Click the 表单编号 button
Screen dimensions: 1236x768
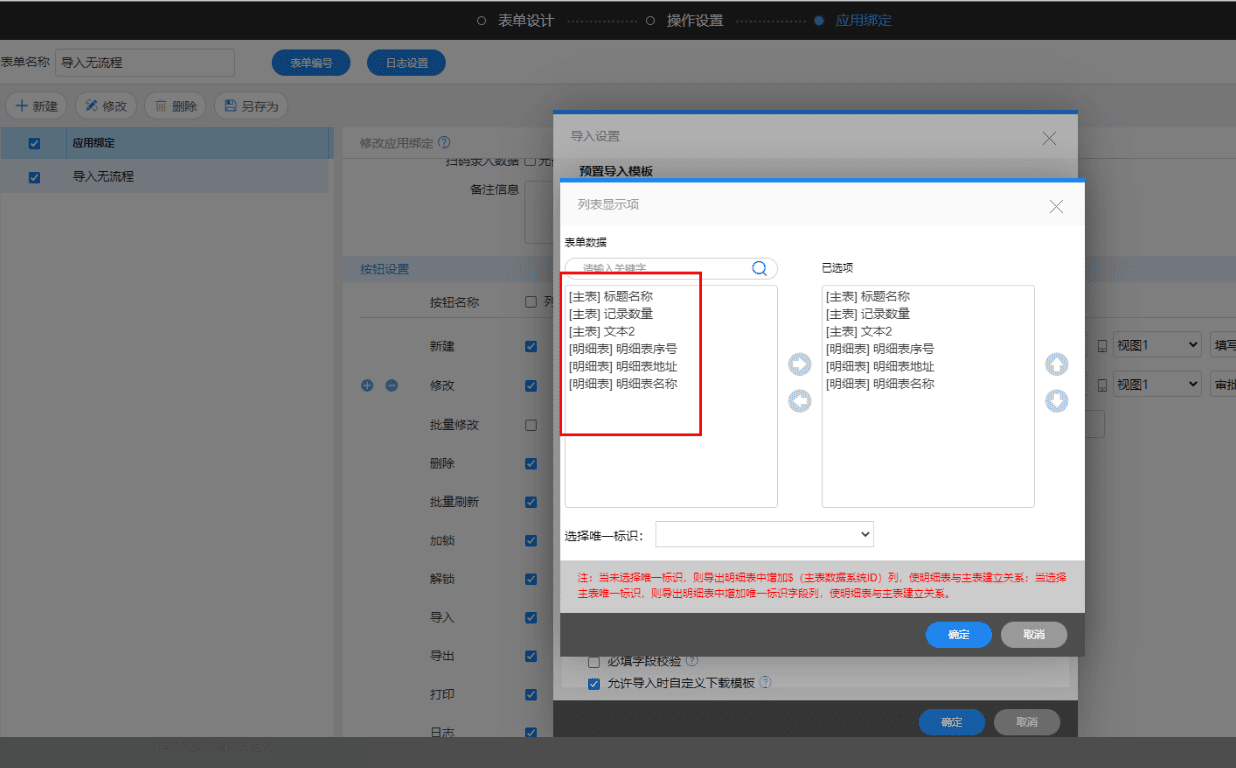tap(311, 63)
